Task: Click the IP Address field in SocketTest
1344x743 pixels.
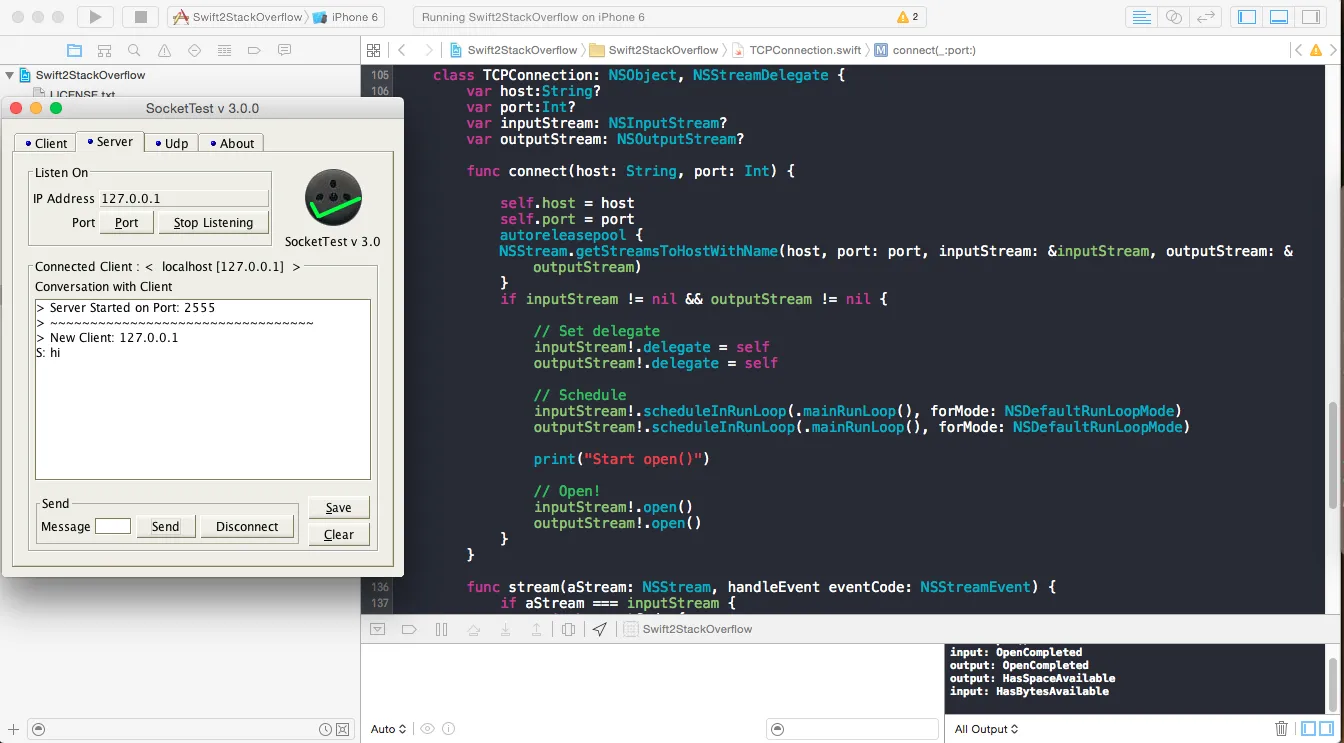Action: tap(184, 198)
